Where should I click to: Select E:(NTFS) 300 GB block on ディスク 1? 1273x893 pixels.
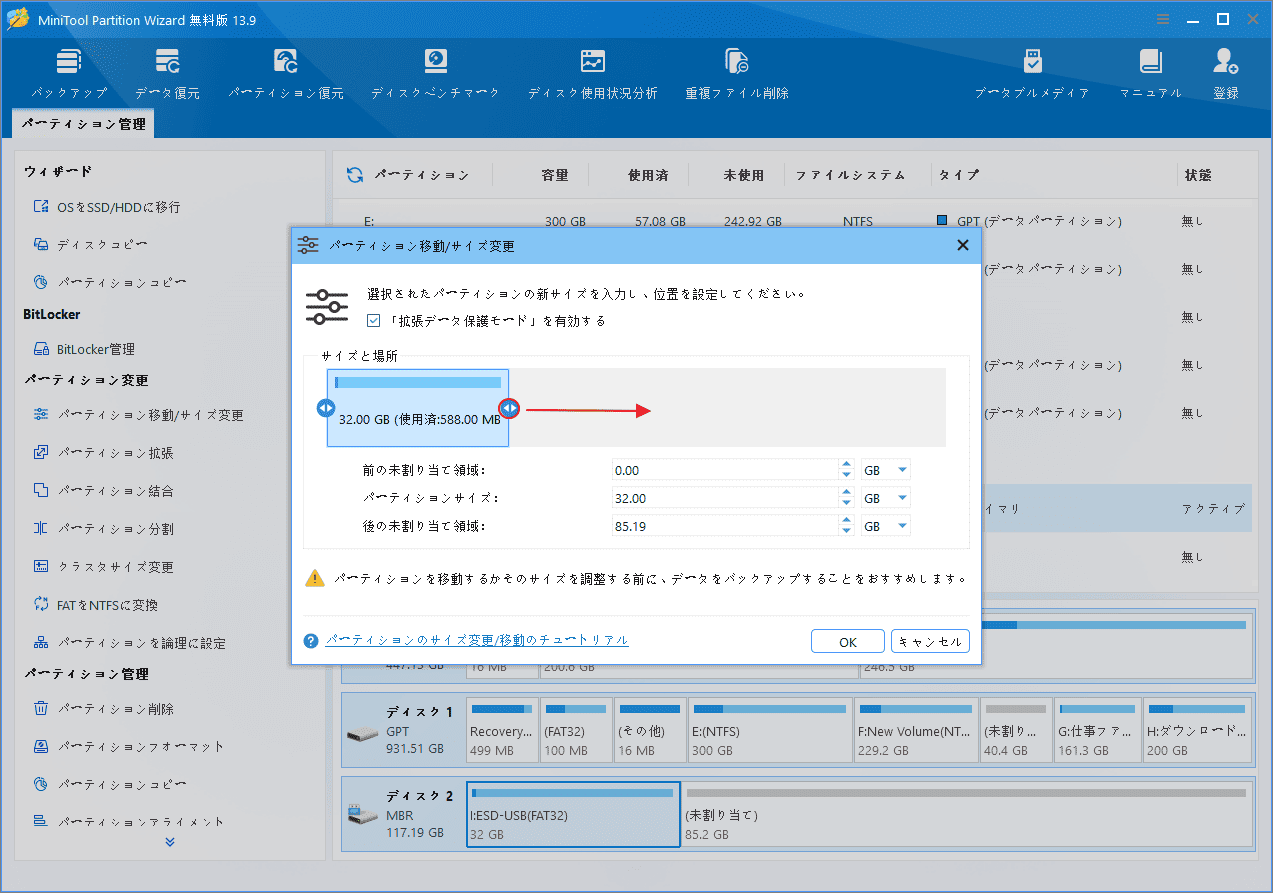771,732
